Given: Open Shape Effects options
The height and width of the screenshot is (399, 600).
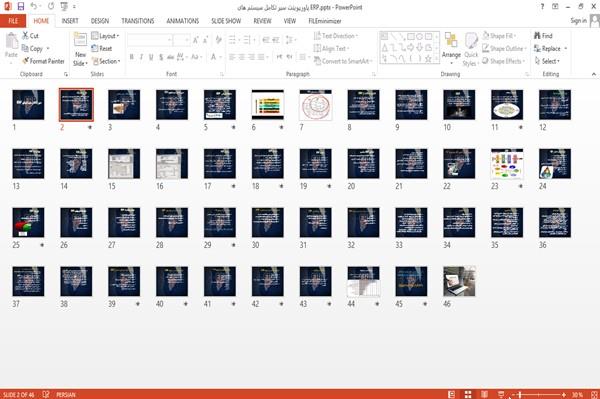Looking at the screenshot, I should click(503, 61).
